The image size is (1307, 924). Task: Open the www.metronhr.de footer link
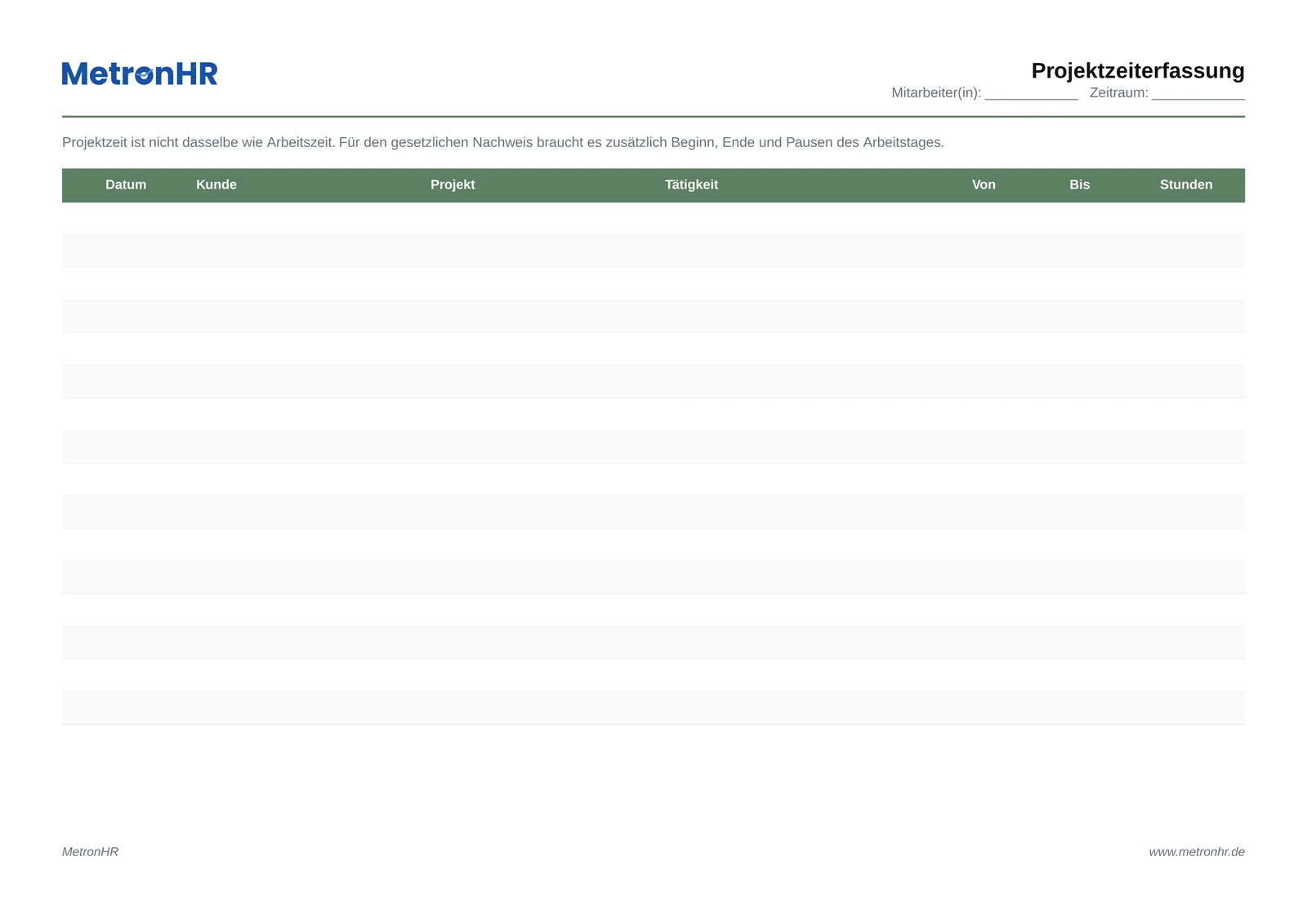click(1197, 851)
